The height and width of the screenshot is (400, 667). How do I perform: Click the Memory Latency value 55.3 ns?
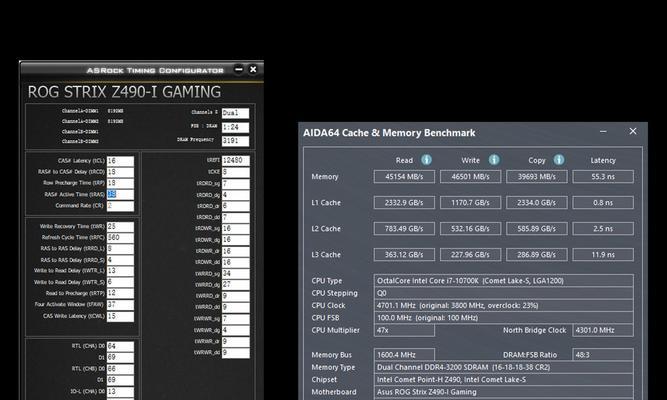tap(603, 177)
